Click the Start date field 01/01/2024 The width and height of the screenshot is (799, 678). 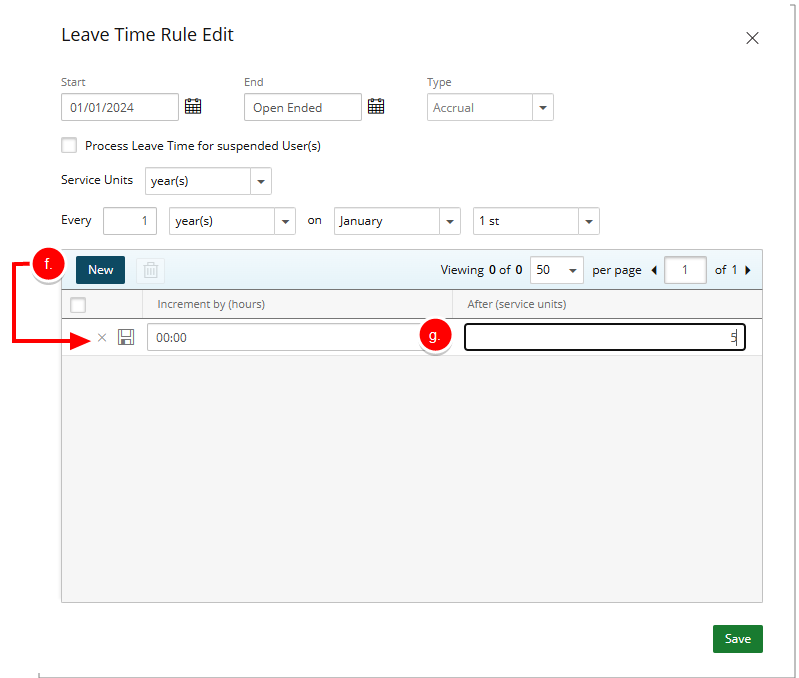pyautogui.click(x=120, y=107)
